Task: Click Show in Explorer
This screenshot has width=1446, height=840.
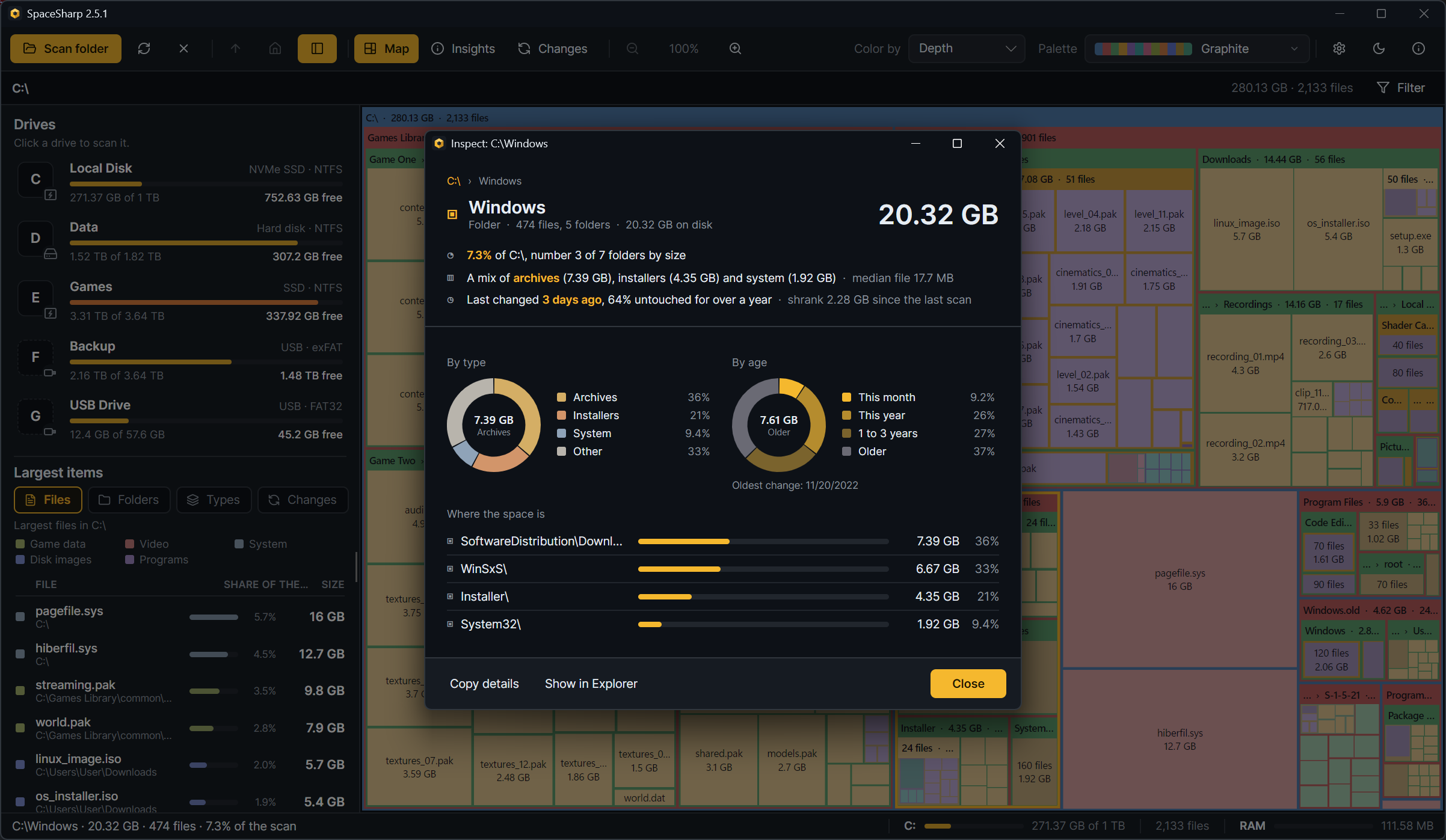Action: click(x=591, y=684)
